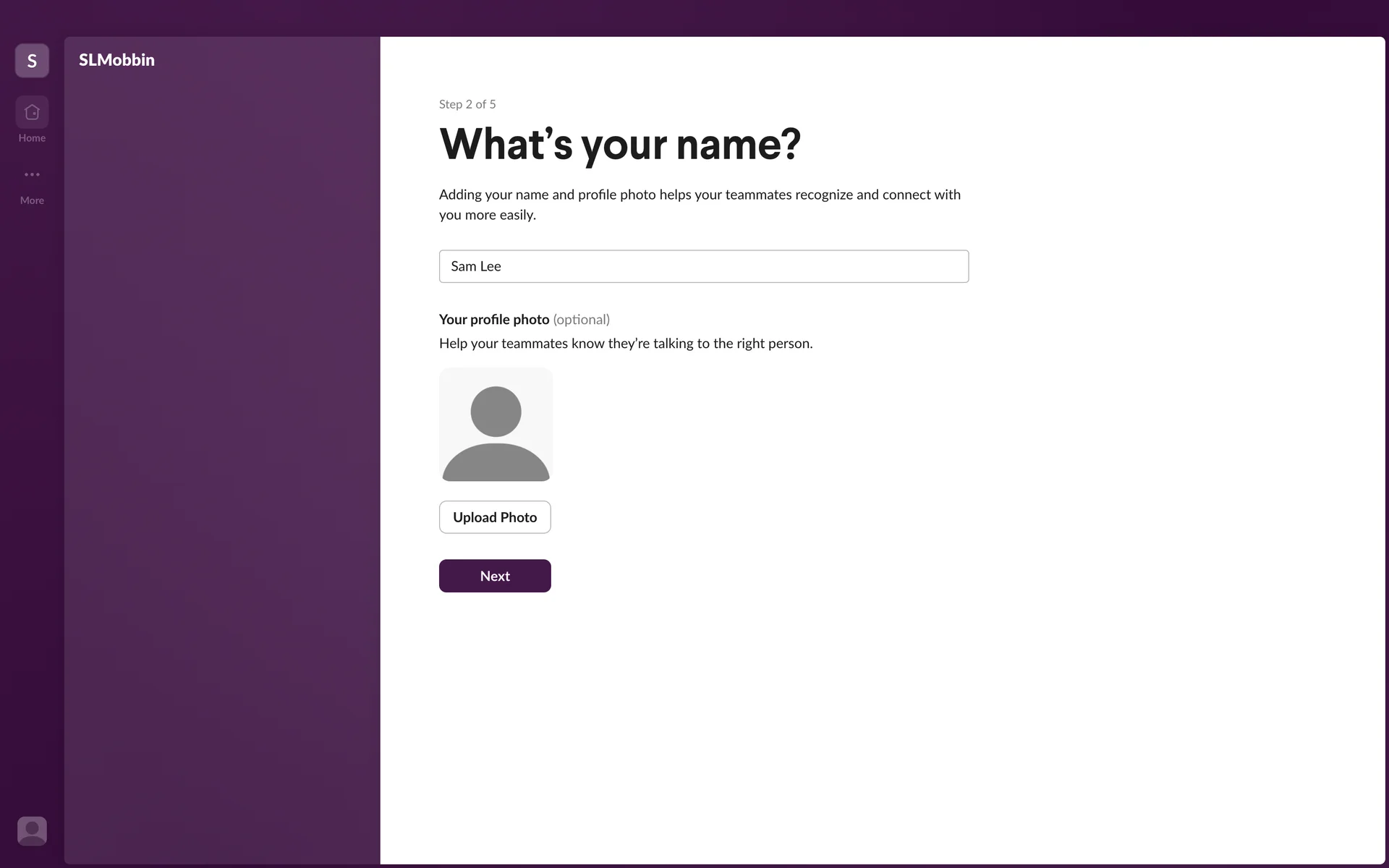
Task: Click the head circle of placeholder avatar
Action: (x=496, y=411)
